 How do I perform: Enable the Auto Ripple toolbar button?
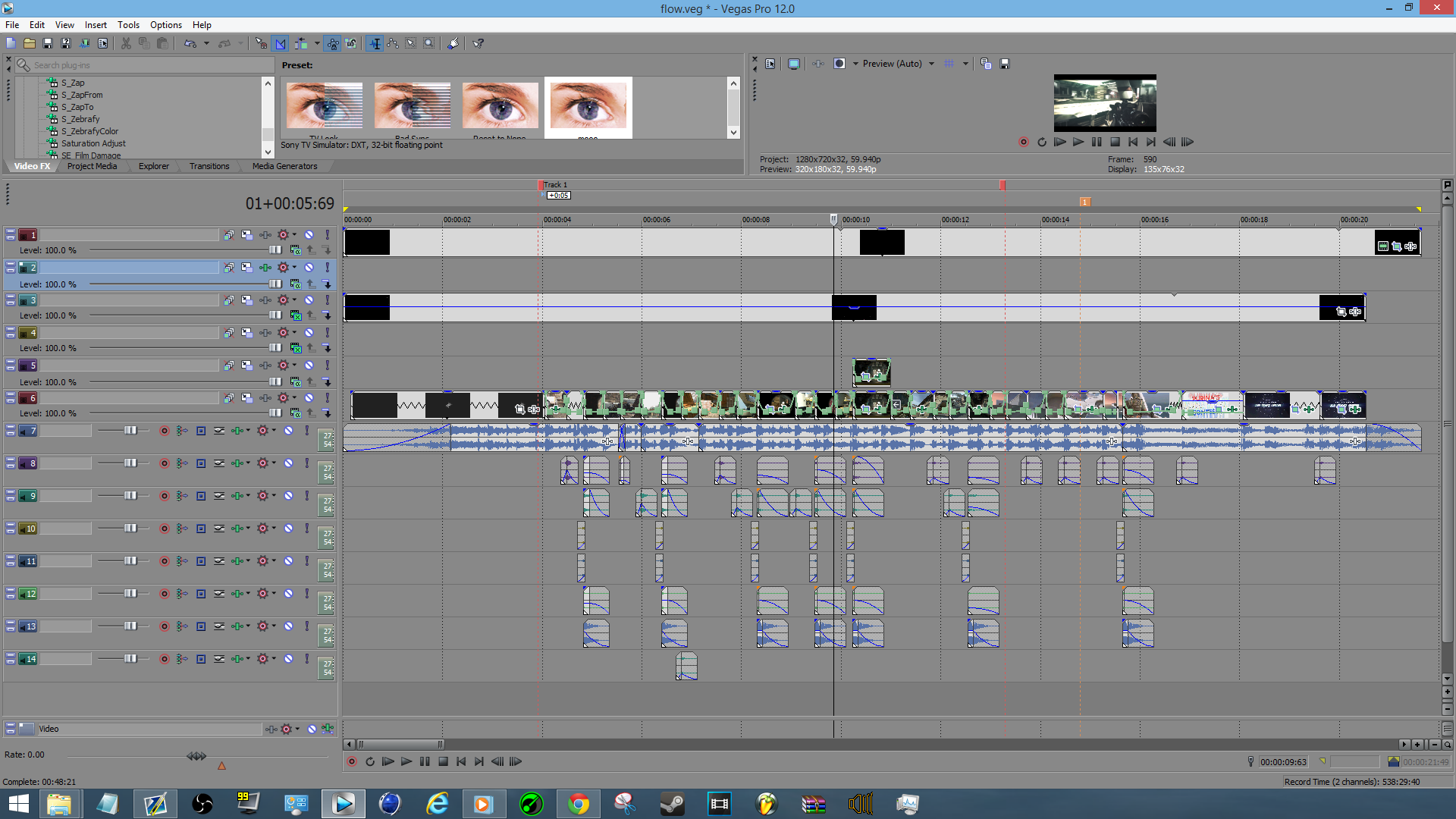pos(301,43)
